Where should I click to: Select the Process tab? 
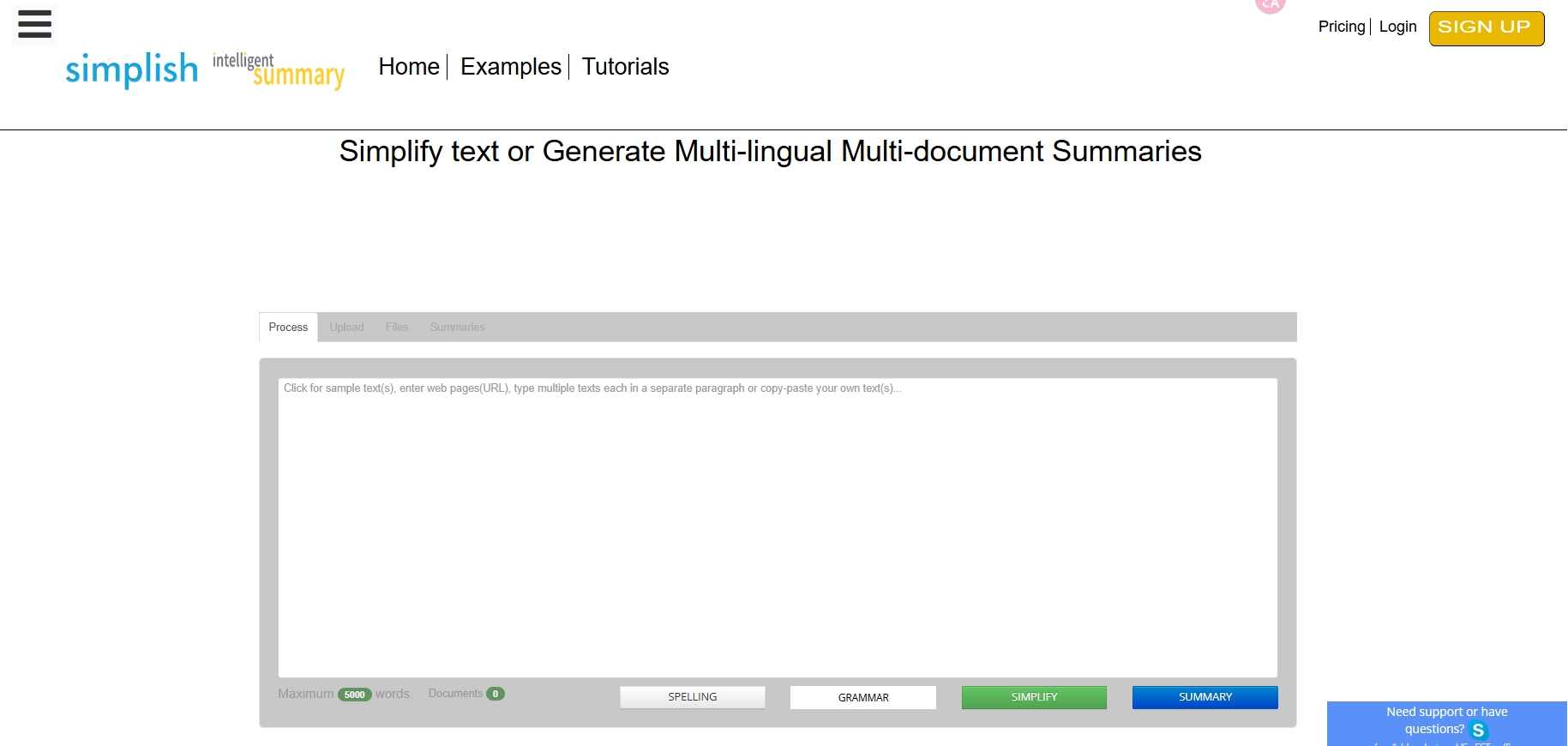(x=288, y=328)
